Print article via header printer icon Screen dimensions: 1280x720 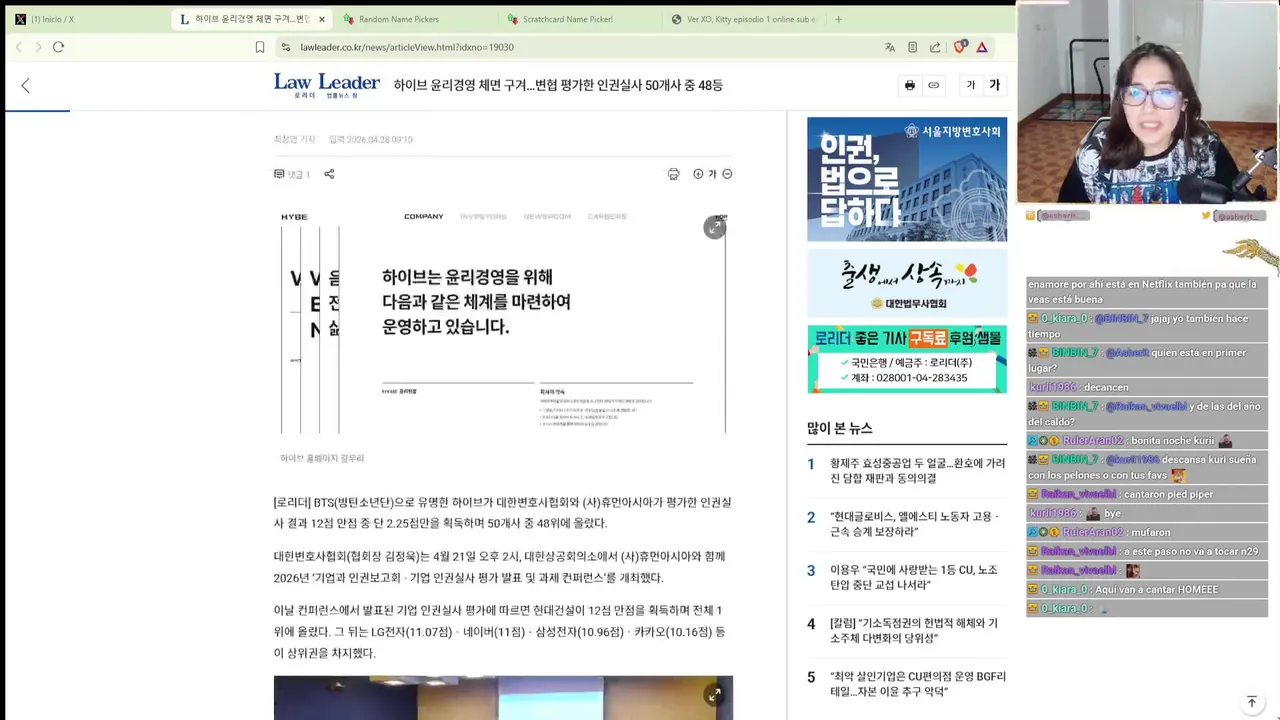click(x=909, y=86)
